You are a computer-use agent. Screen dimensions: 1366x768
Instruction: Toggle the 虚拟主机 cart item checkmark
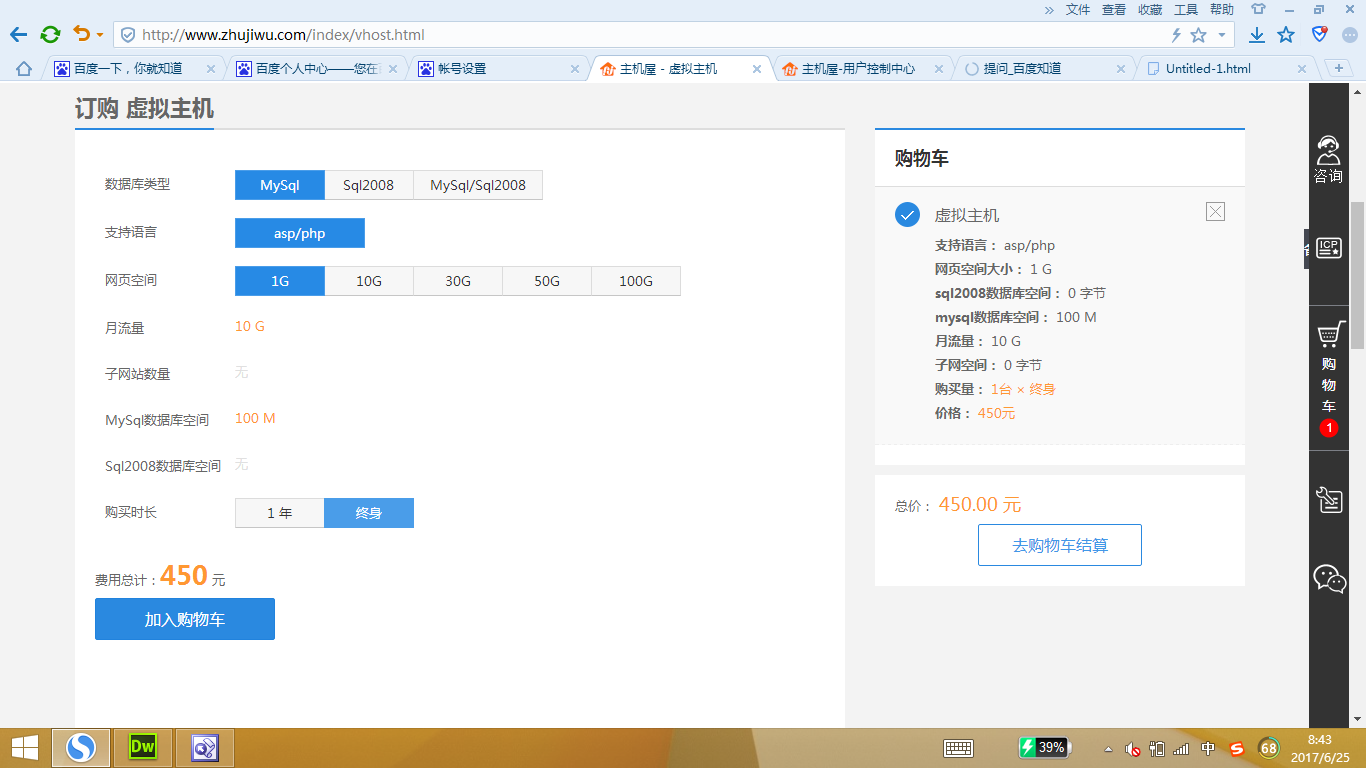907,214
